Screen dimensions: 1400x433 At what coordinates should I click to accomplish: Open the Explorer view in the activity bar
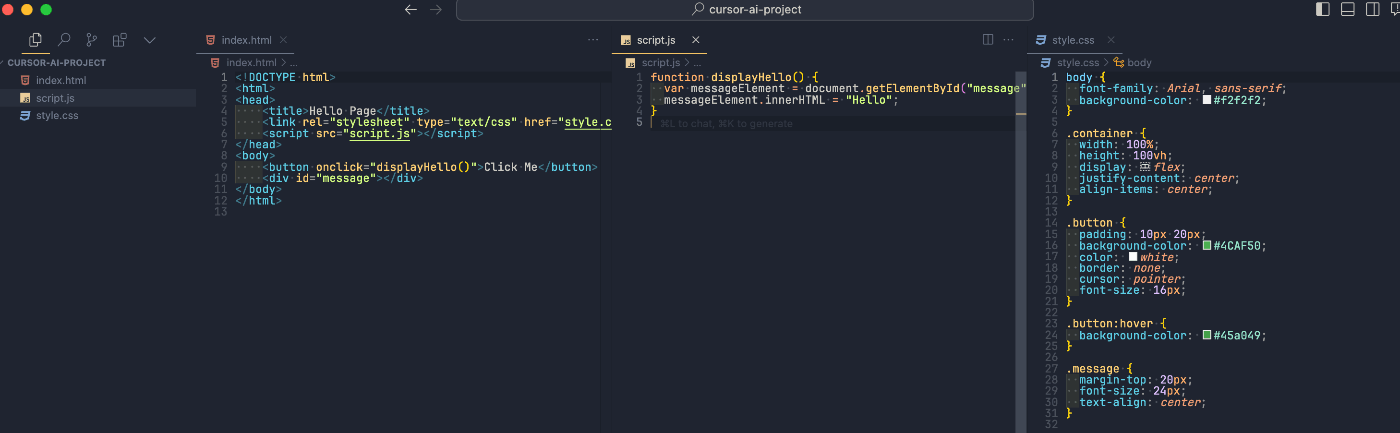[36, 40]
